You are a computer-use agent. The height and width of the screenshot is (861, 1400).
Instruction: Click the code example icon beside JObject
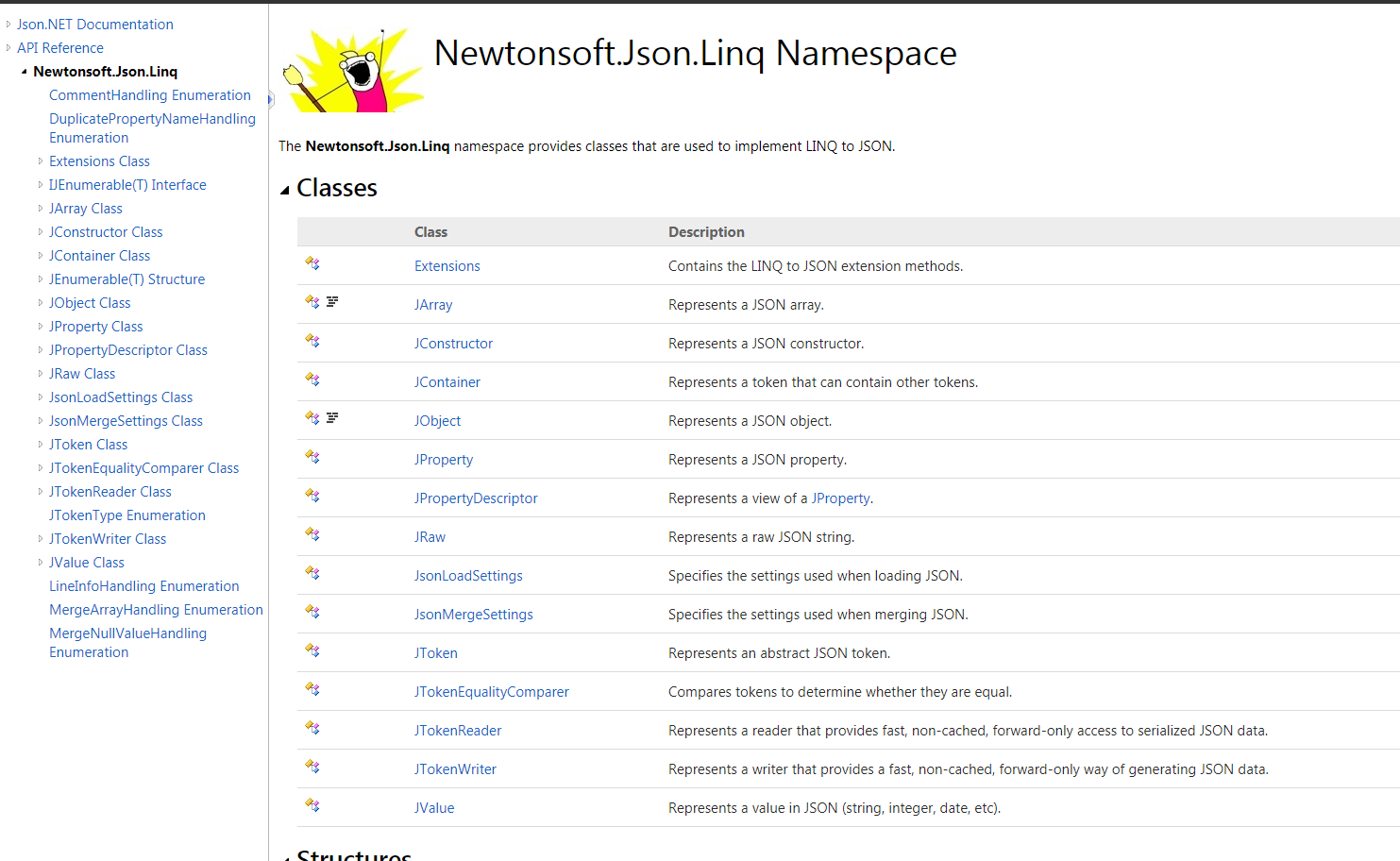(x=331, y=417)
